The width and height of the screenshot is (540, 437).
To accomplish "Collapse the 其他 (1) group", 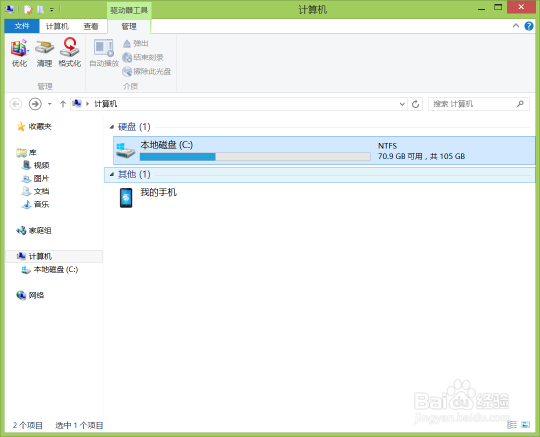I will click(112, 175).
